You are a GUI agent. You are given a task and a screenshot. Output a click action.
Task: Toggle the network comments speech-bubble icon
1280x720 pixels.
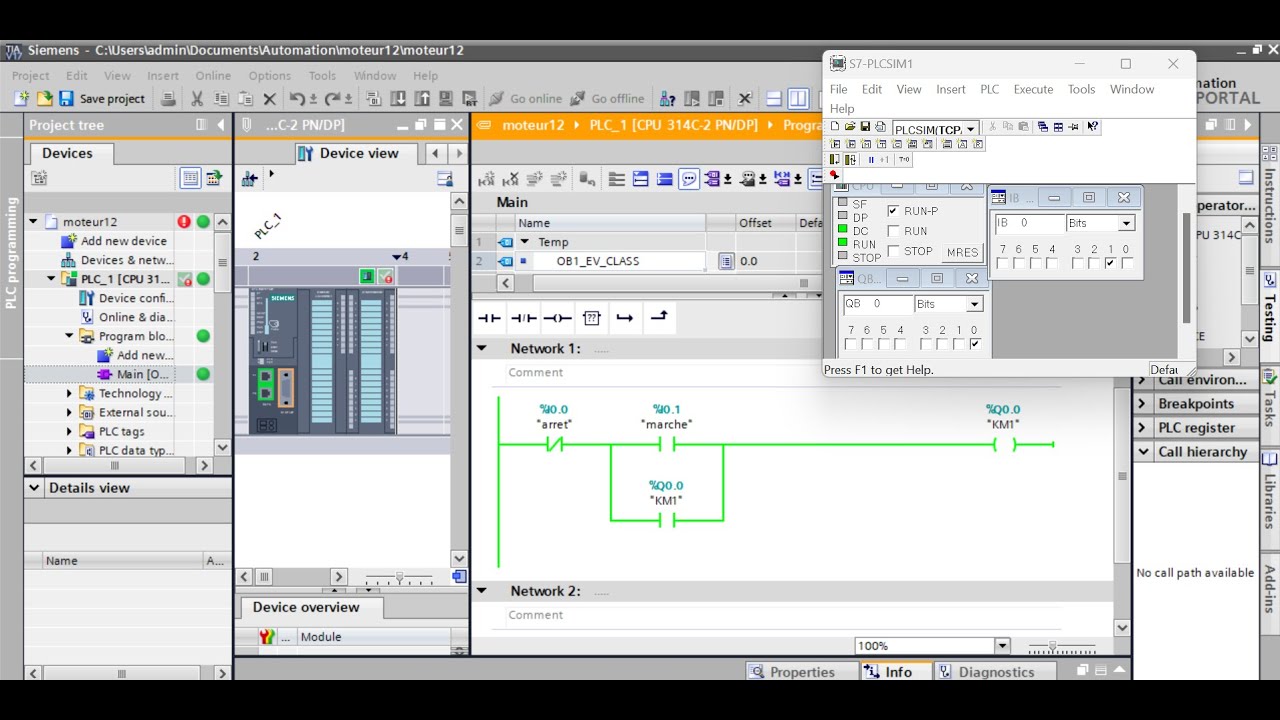(x=689, y=179)
